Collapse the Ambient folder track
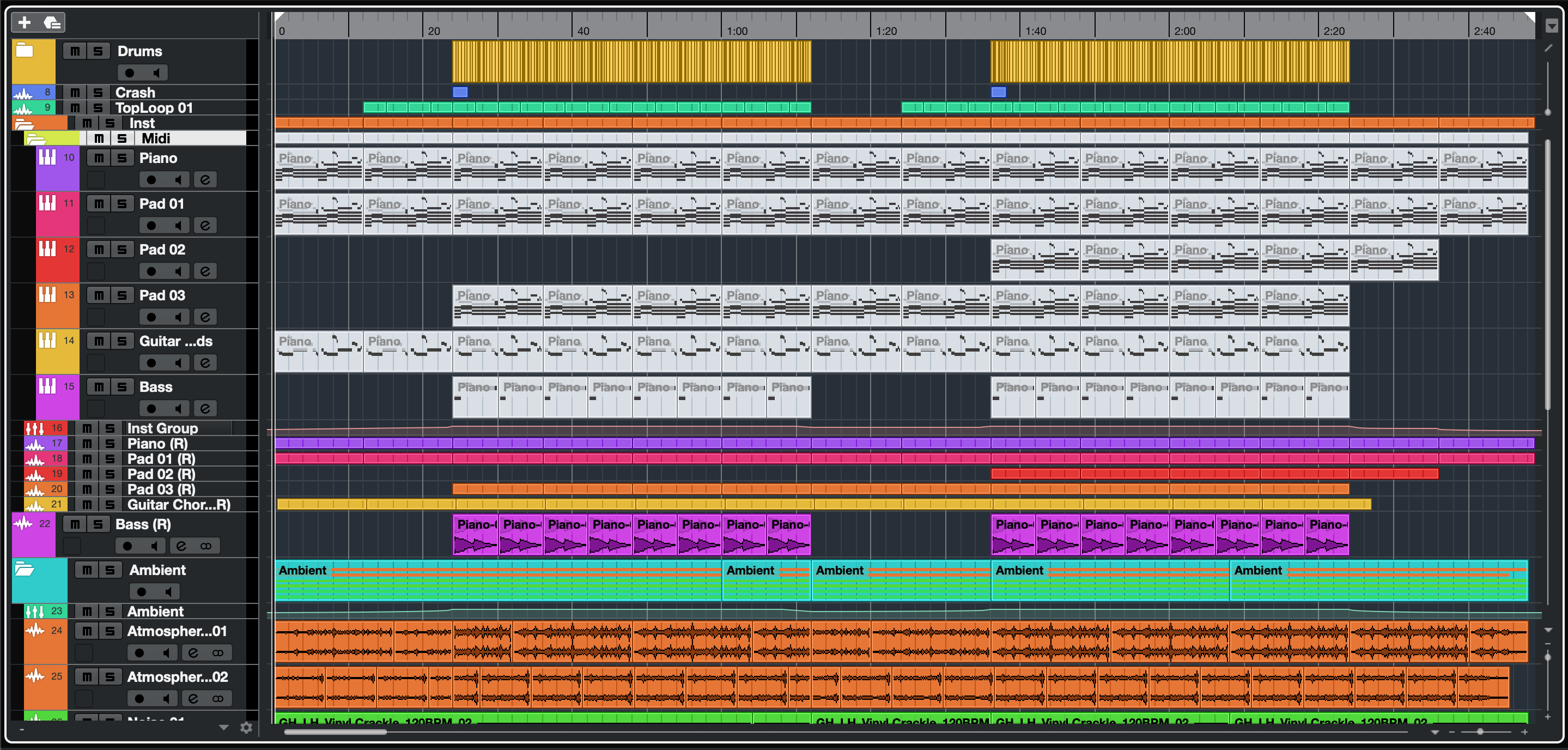This screenshot has width=1568, height=750. pyautogui.click(x=25, y=570)
